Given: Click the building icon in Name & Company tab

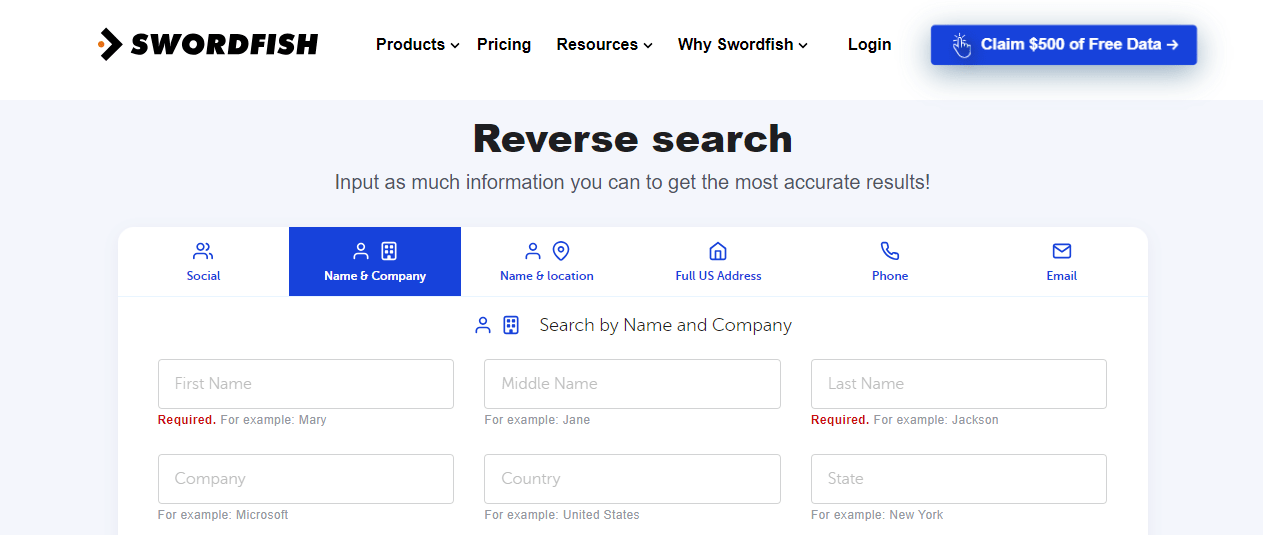Looking at the screenshot, I should [389, 251].
